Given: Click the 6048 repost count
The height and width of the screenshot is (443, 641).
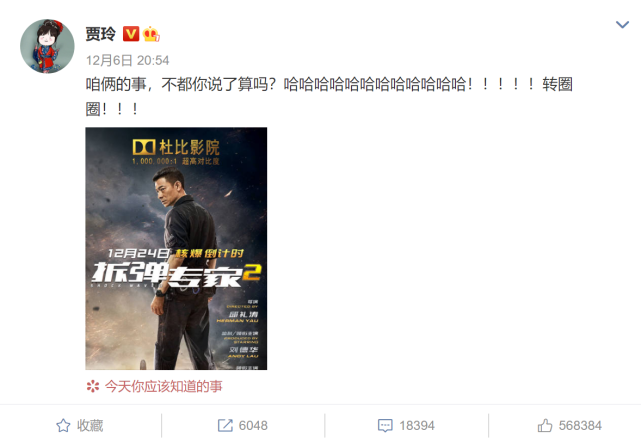Looking at the screenshot, I should click(253, 425).
